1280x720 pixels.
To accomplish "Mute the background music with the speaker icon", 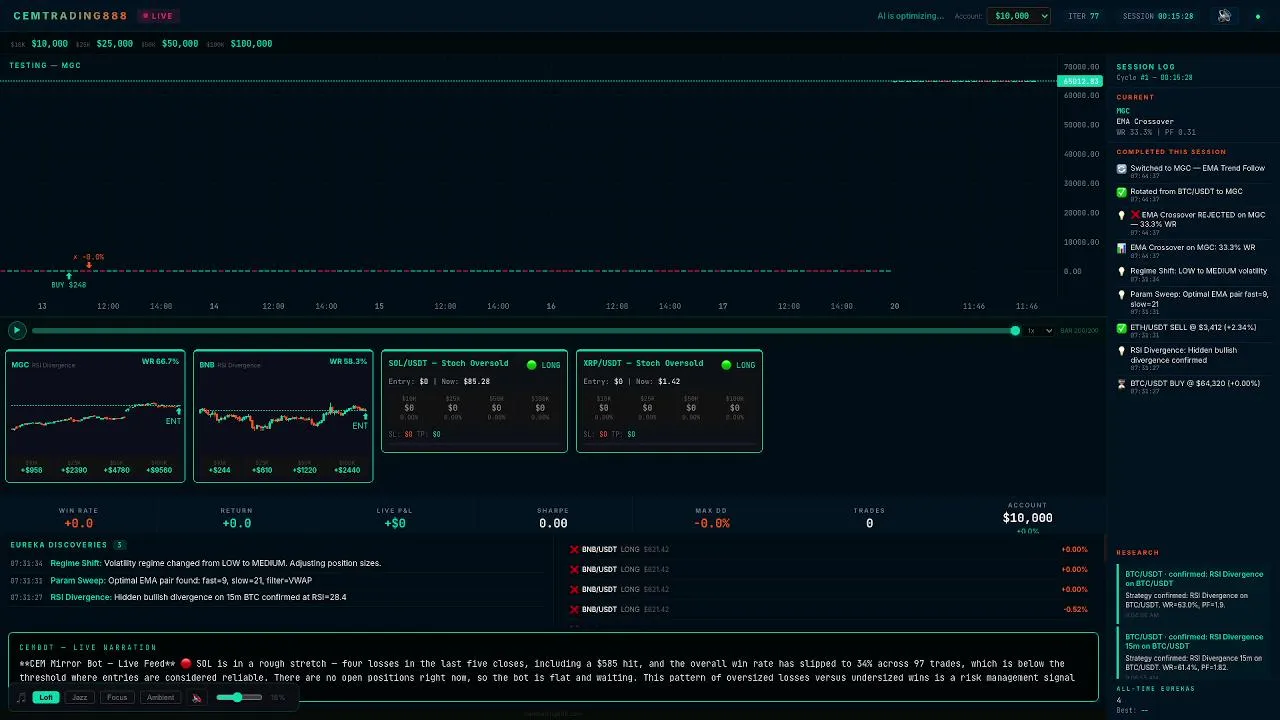I will 197,698.
